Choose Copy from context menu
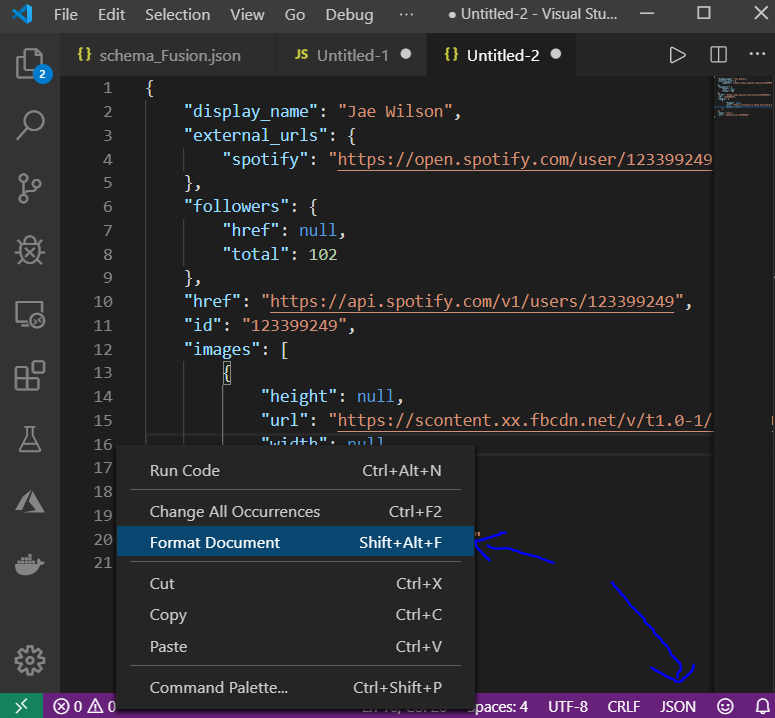This screenshot has height=718, width=775. pyautogui.click(x=296, y=615)
